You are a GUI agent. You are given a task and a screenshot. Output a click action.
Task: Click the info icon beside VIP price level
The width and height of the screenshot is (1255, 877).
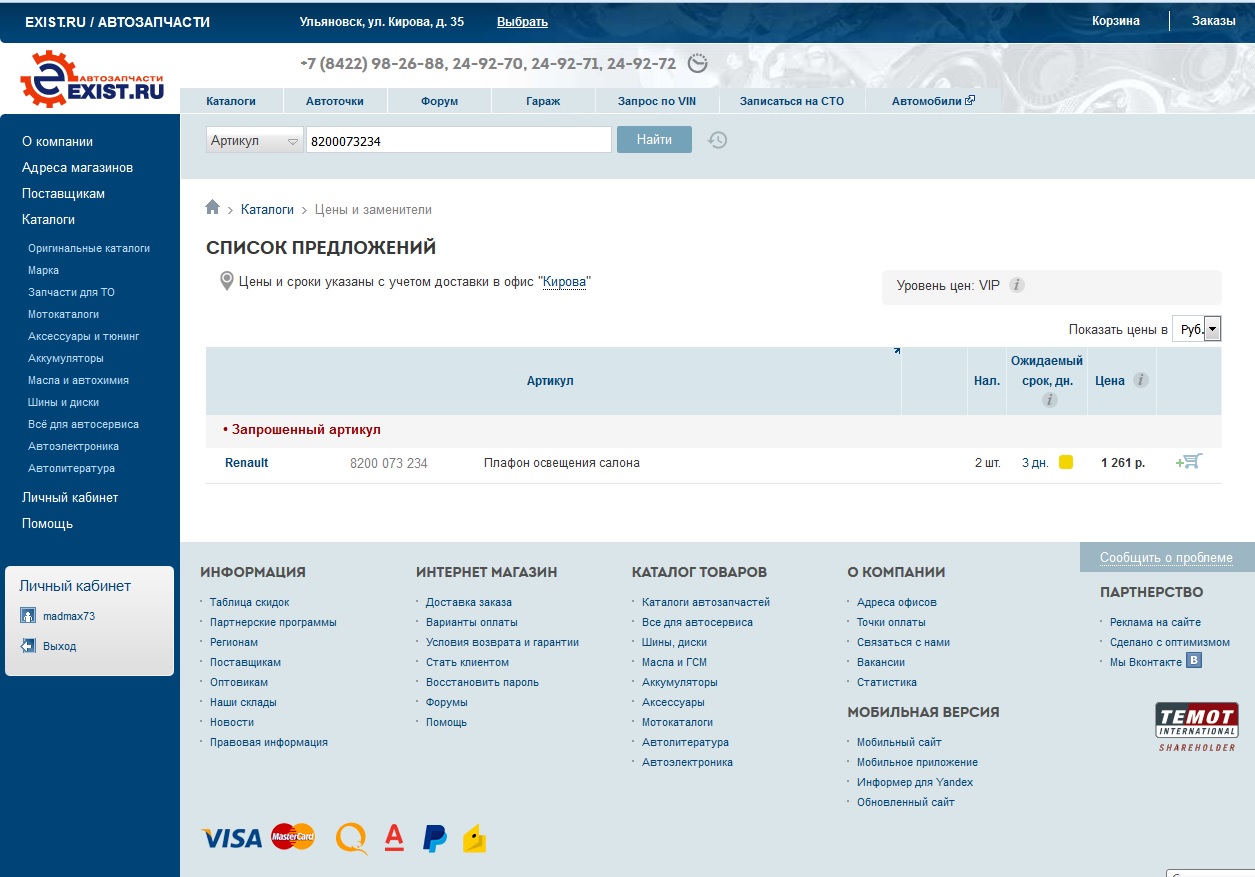(x=1016, y=285)
